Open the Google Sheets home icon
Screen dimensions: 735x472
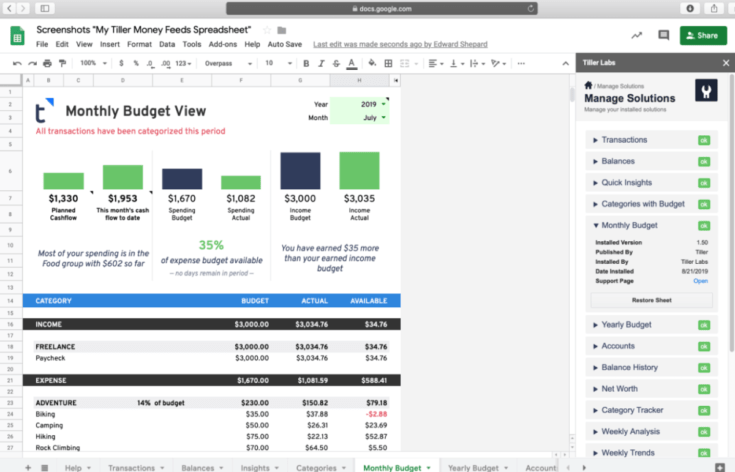18,36
